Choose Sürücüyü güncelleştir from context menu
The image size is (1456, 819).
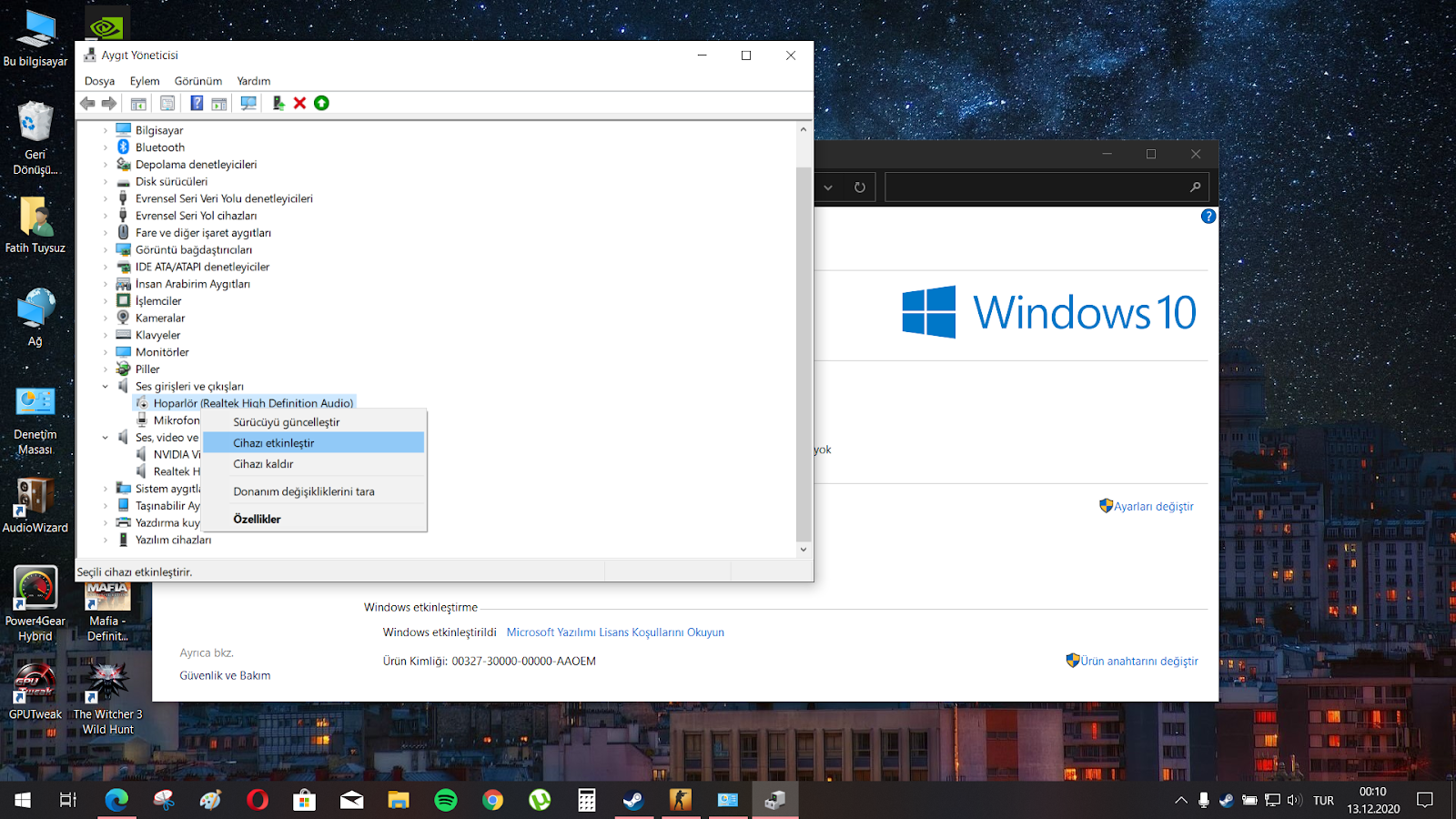pos(314,422)
